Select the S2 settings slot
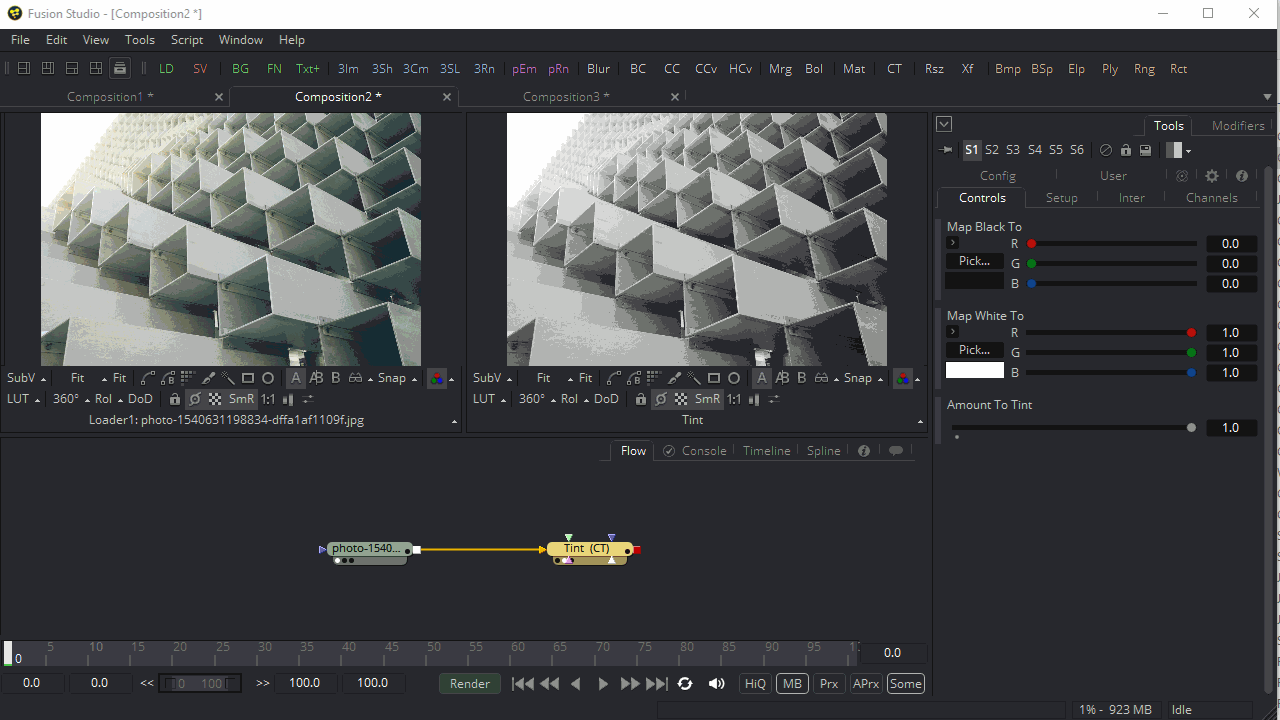The height and width of the screenshot is (720, 1280). 992,150
